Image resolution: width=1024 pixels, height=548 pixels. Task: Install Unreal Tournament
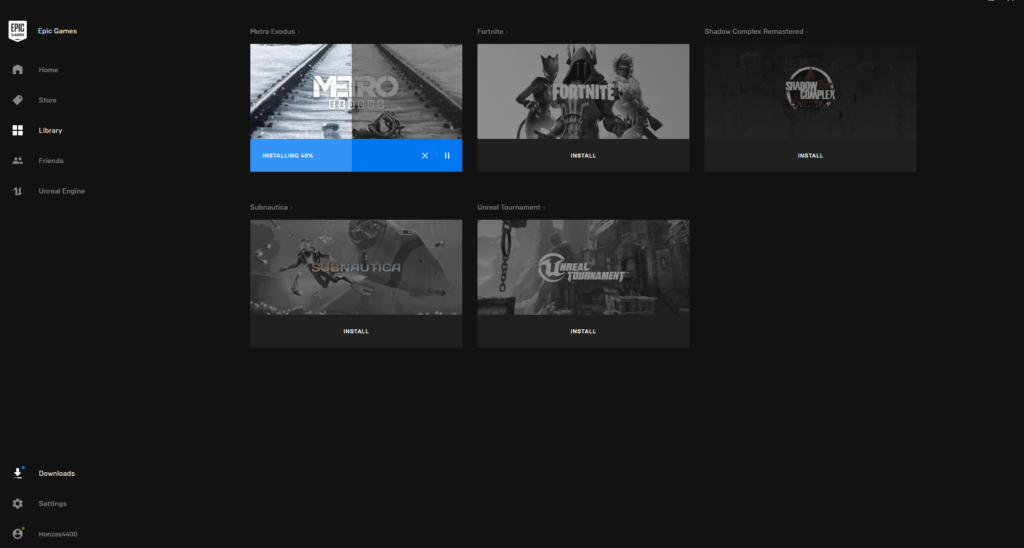point(583,332)
